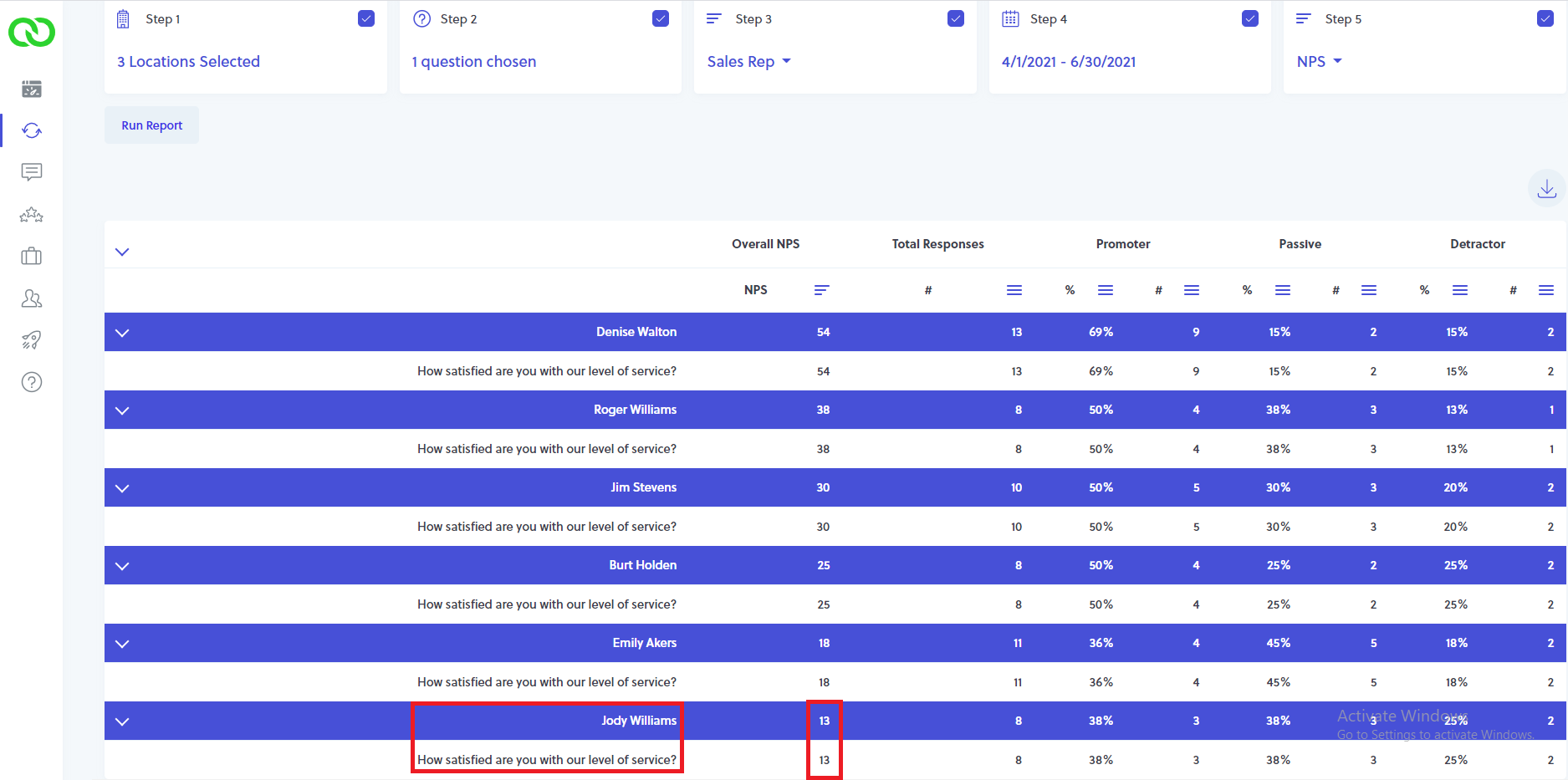This screenshot has width=1568, height=780.
Task: Sort by Passive percent icon
Action: point(1283,290)
